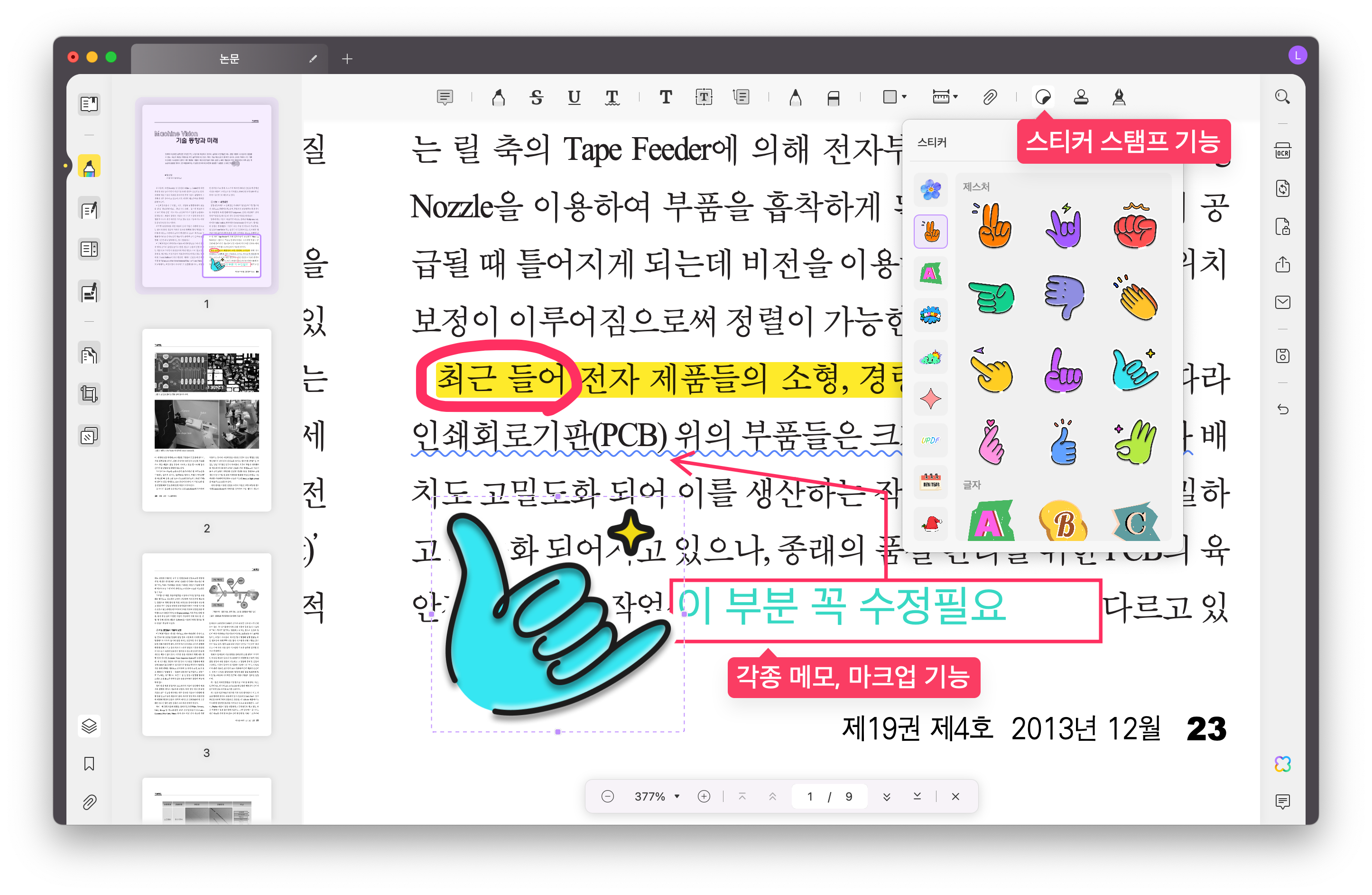Choose the pencil drawing tool

795,97
